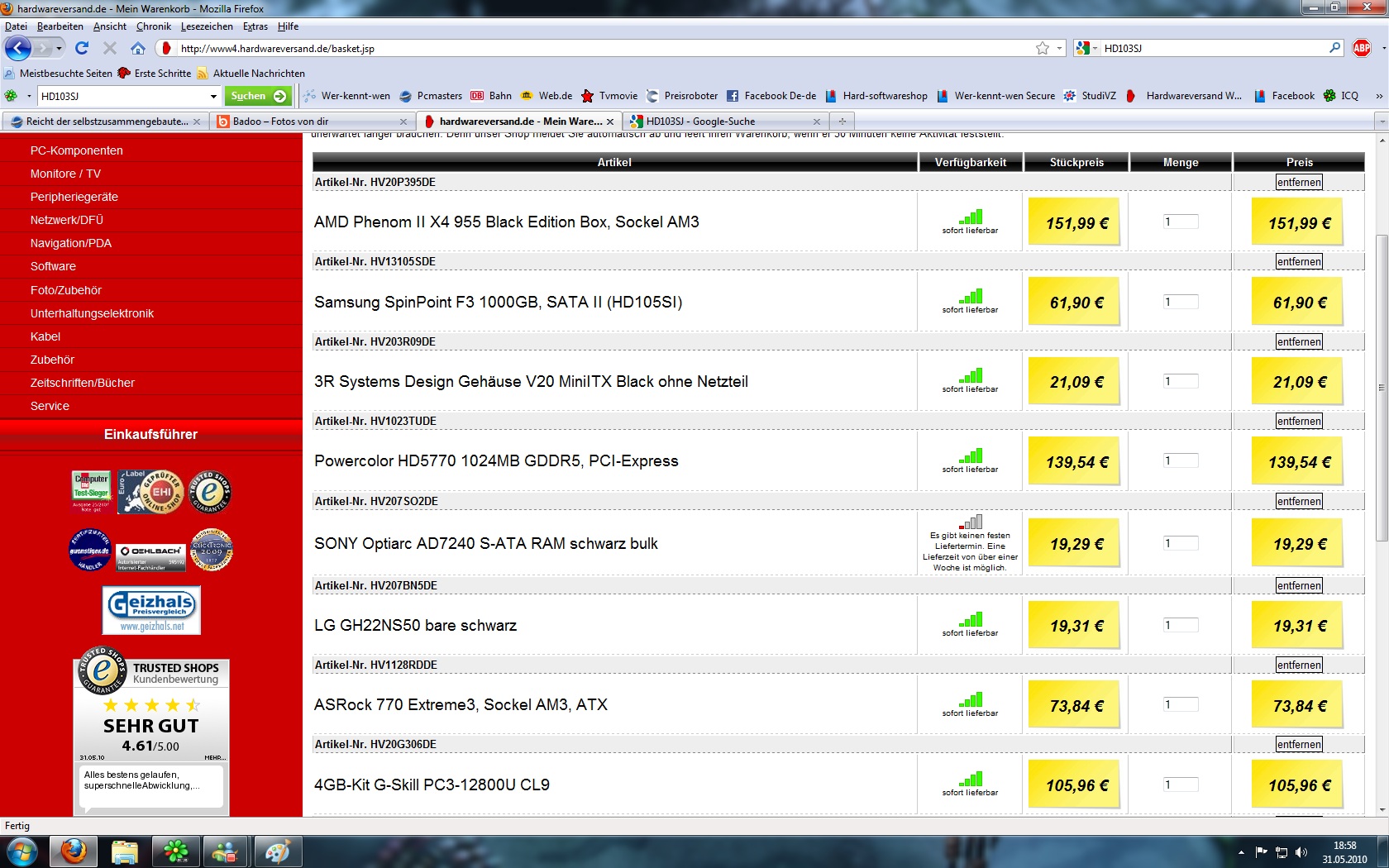Open the Monitore / TV category
The width and height of the screenshot is (1389, 868).
[65, 174]
